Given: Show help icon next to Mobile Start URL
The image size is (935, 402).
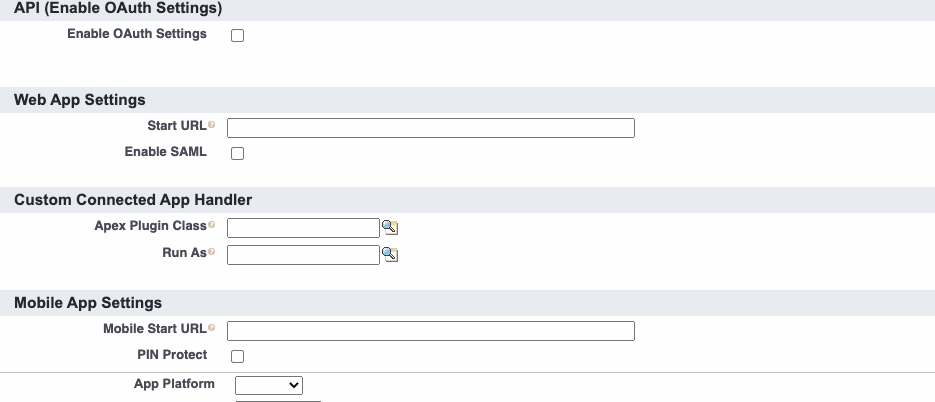Looking at the screenshot, I should point(211,328).
